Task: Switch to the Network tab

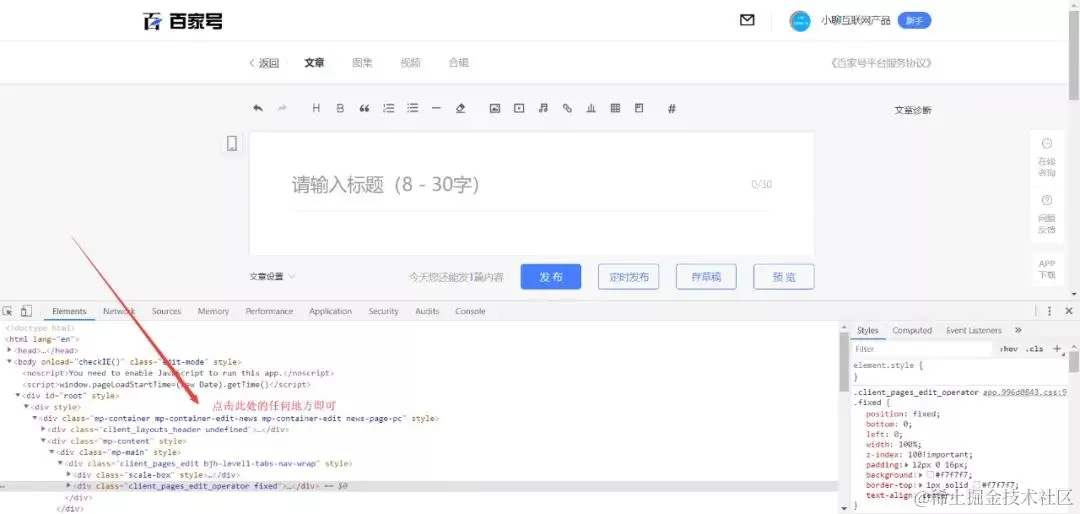Action: click(118, 311)
